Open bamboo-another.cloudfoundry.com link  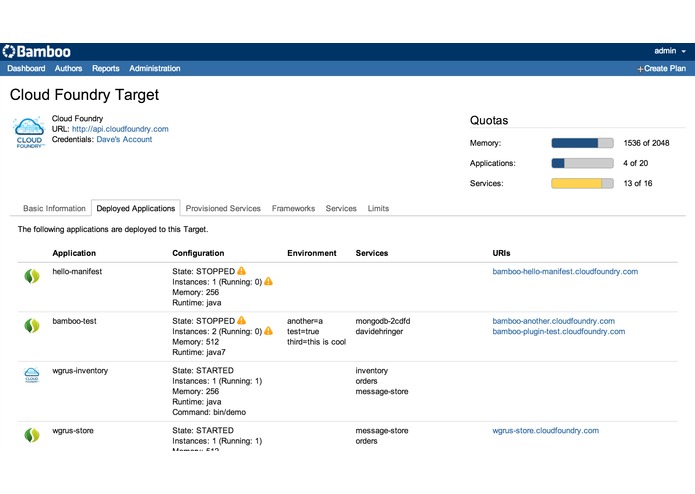point(554,321)
